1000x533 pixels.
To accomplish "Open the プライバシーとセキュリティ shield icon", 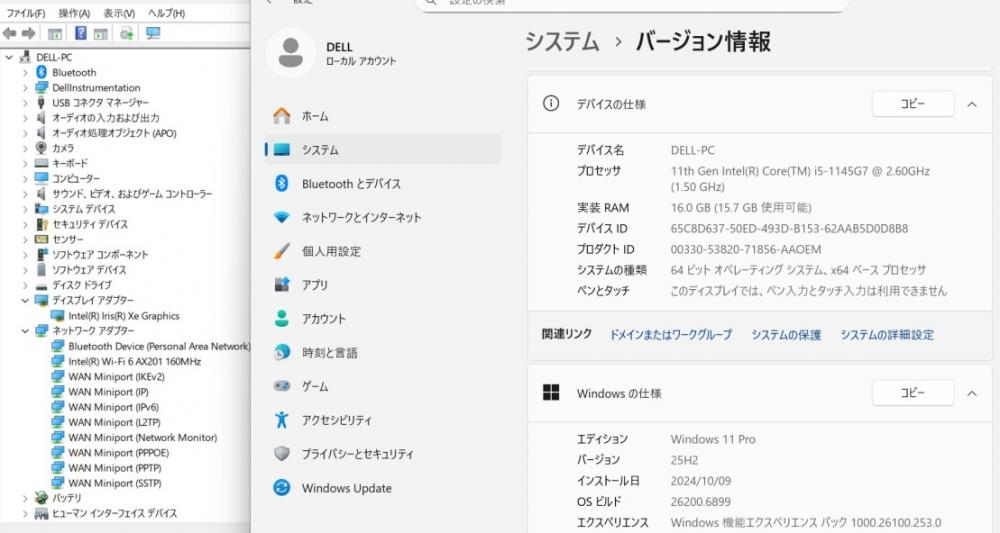I will click(x=282, y=453).
